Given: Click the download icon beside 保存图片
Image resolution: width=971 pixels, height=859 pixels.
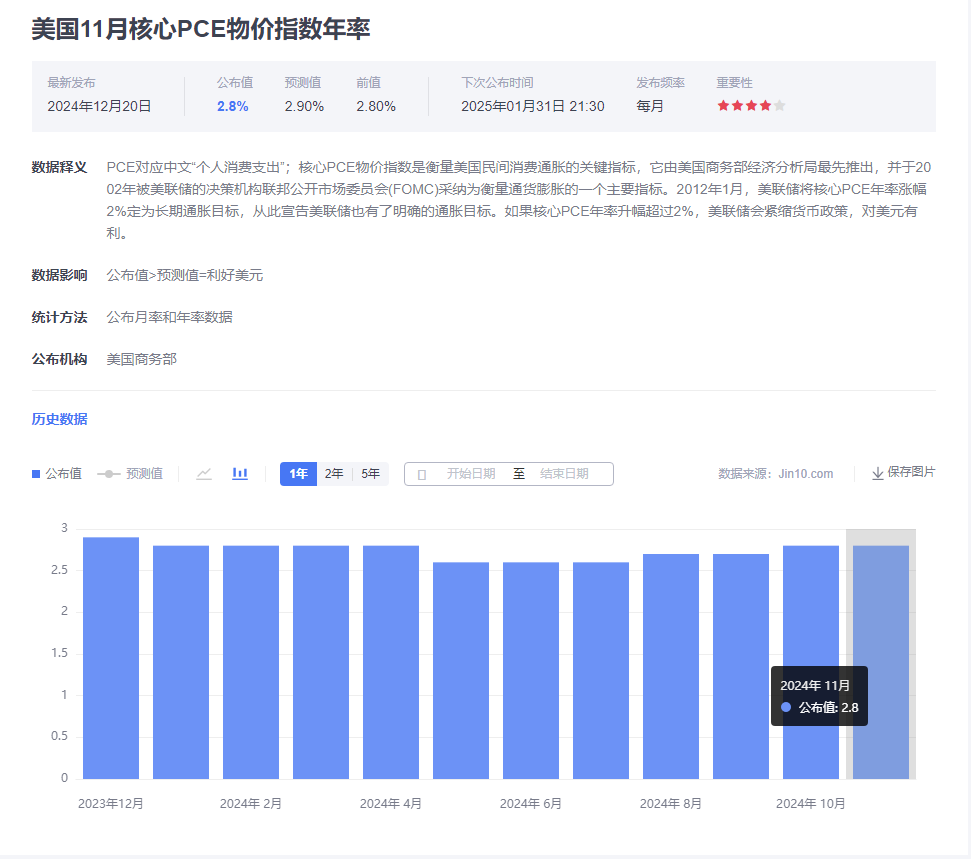Looking at the screenshot, I should 878,473.
